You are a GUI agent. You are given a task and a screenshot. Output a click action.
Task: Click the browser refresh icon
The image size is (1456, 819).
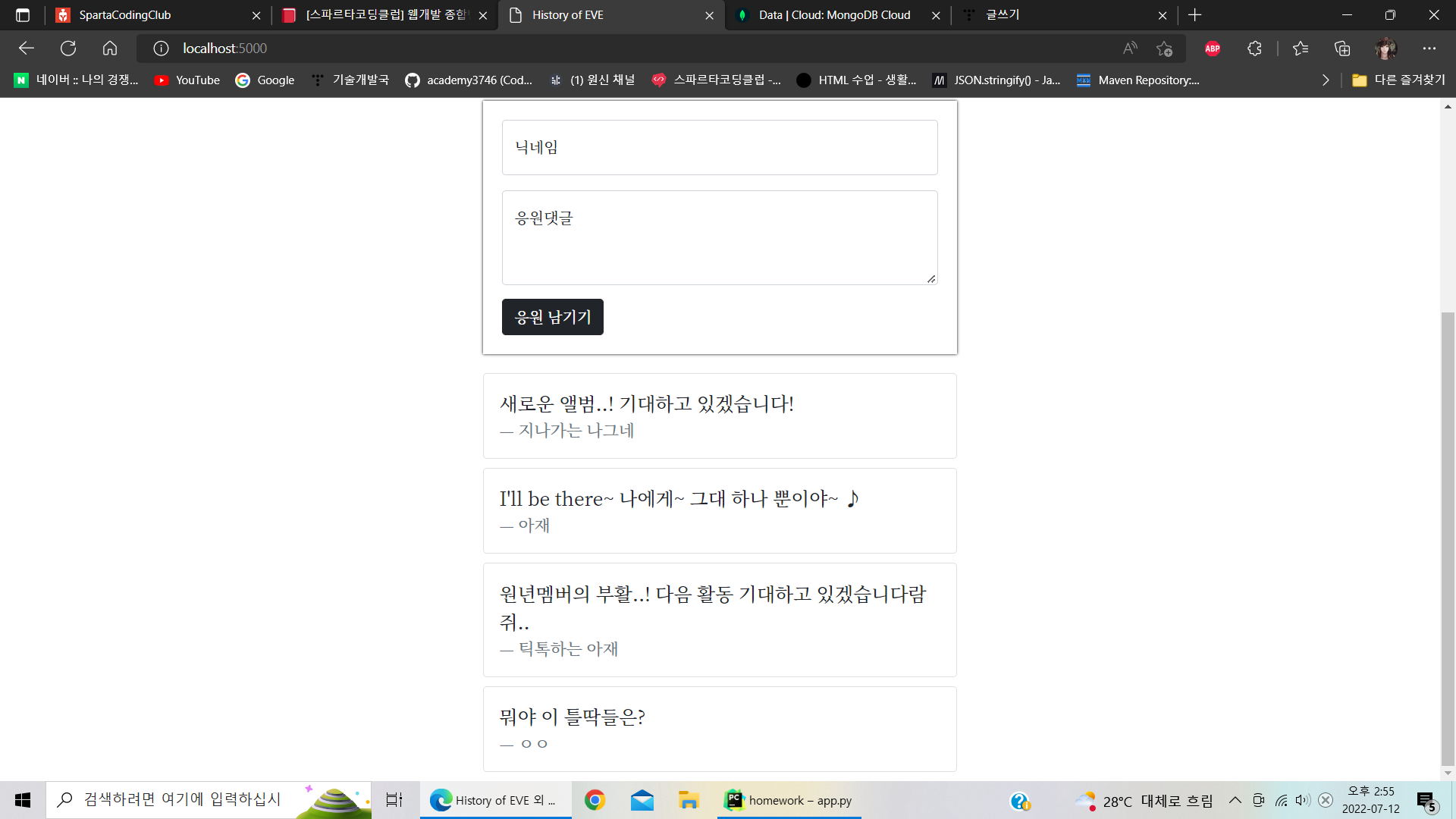68,49
